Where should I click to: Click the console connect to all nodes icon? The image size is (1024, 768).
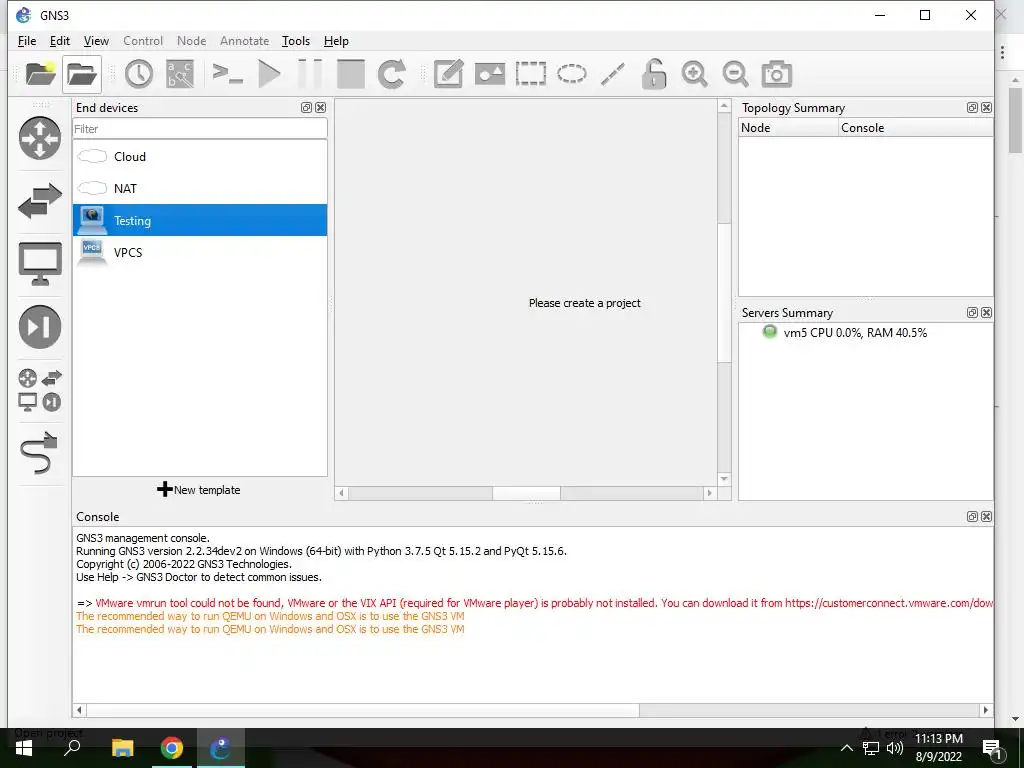[x=228, y=74]
